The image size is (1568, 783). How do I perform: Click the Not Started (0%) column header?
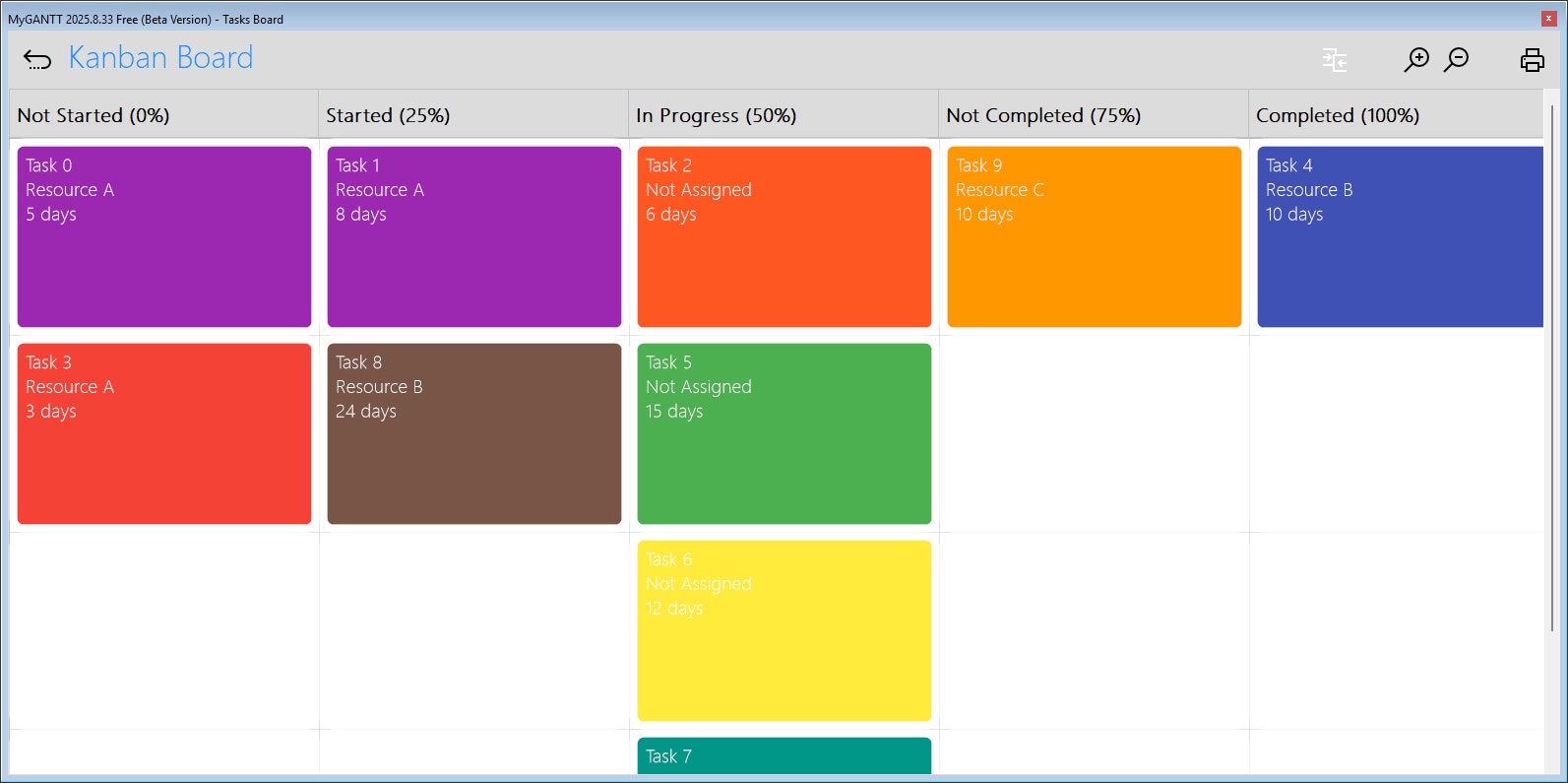click(x=163, y=114)
